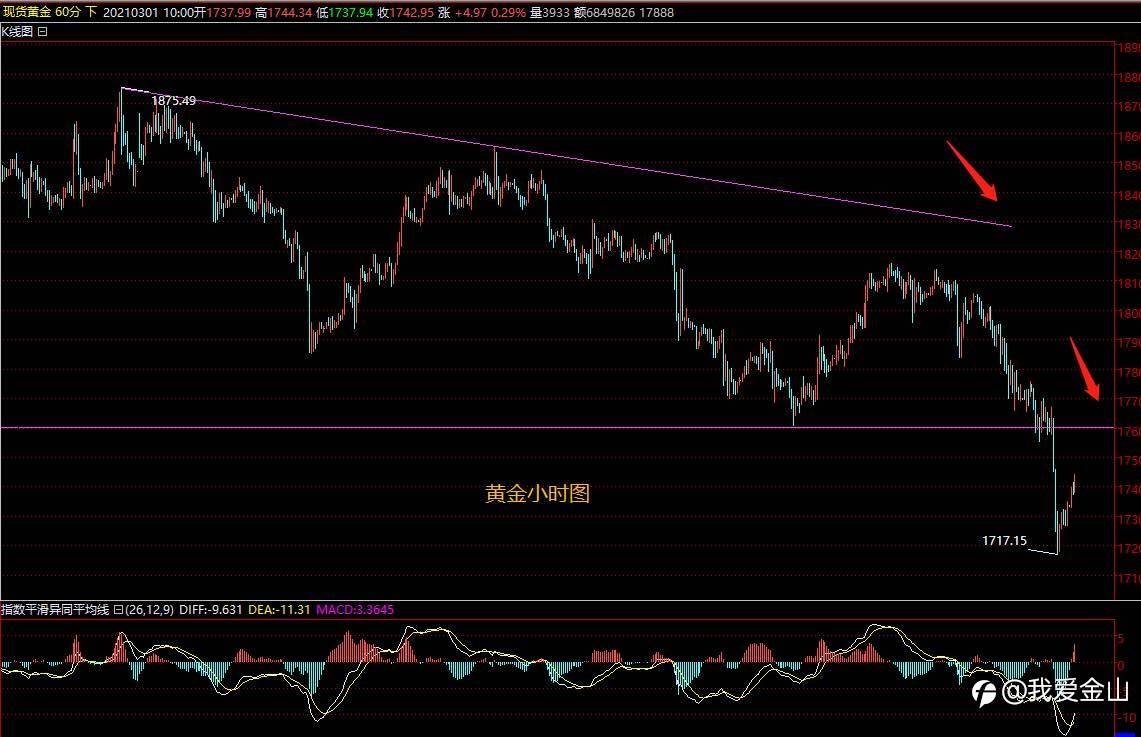Click the turnover value 额6849826
1141x737 pixels.
click(604, 12)
